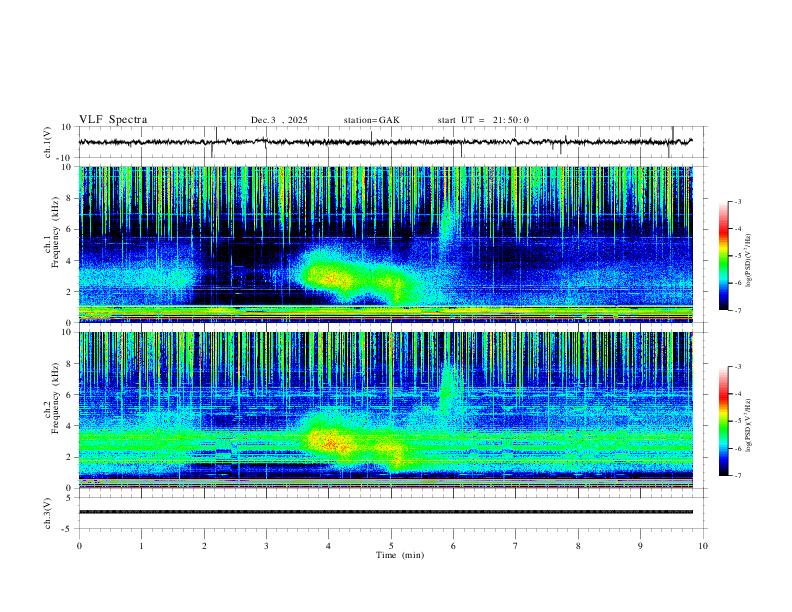The width and height of the screenshot is (792, 612).
Task: Click the ch.2 Frequency (kHz) axis label
Action: click(52, 398)
